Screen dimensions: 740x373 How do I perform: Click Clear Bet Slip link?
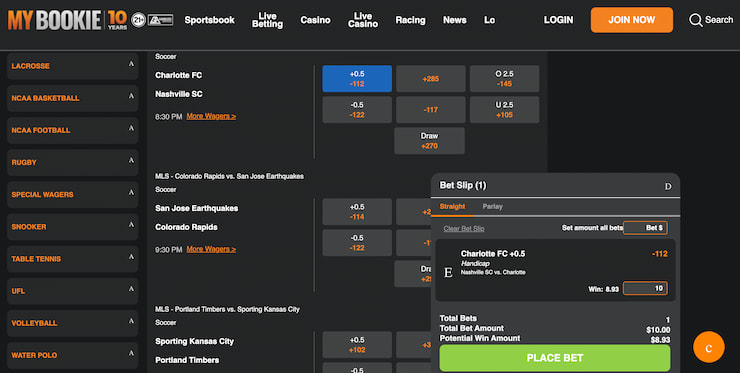(464, 229)
